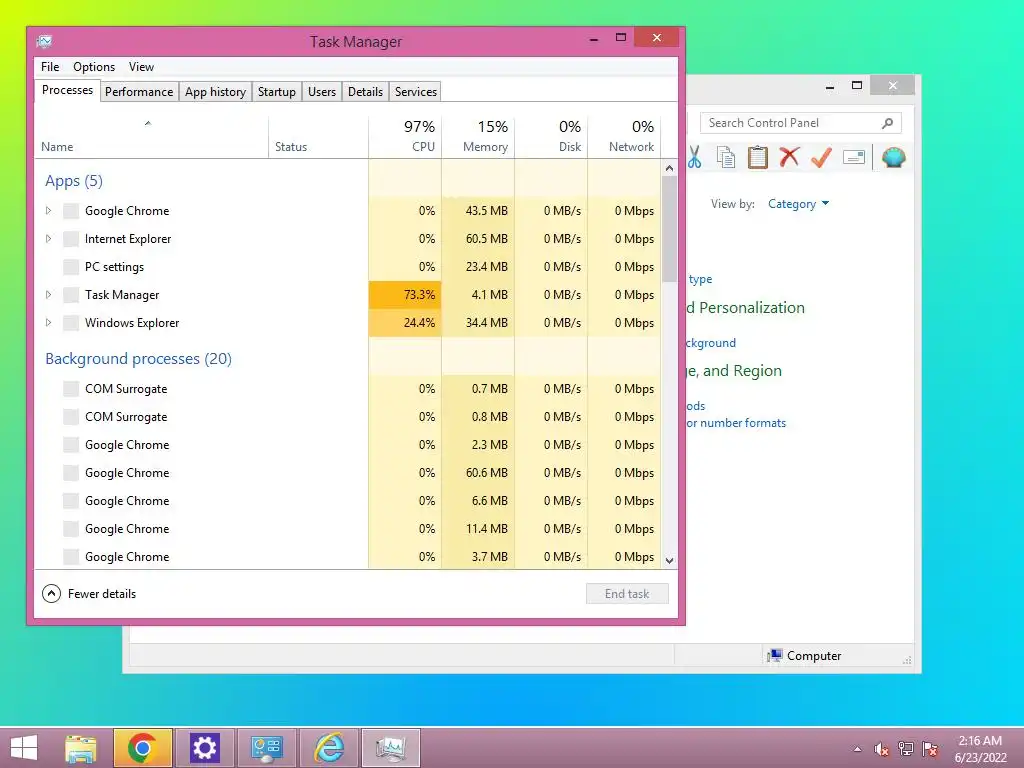Open the File menu
This screenshot has height=768, width=1024.
coord(50,67)
